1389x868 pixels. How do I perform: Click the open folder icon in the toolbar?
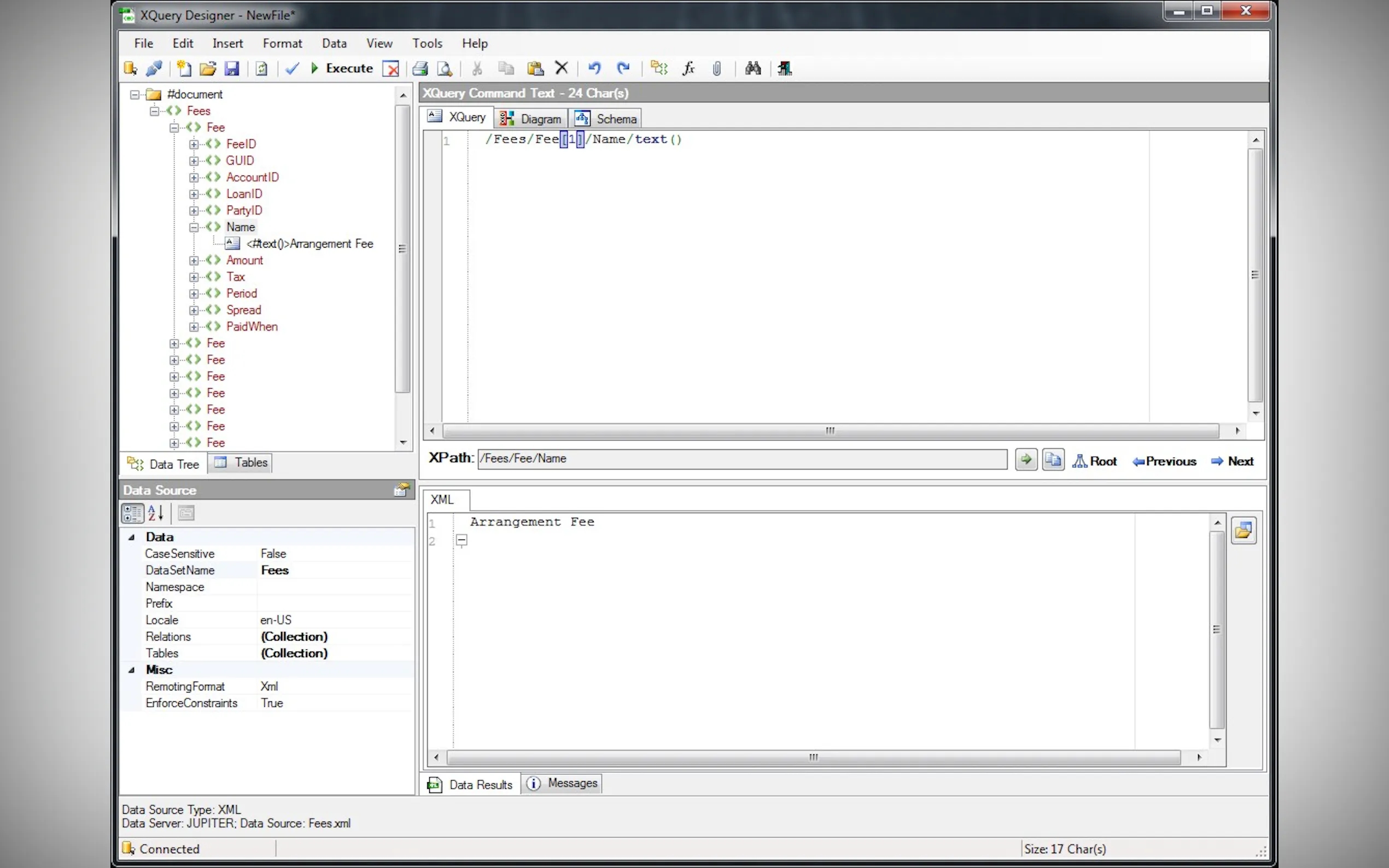(207, 68)
